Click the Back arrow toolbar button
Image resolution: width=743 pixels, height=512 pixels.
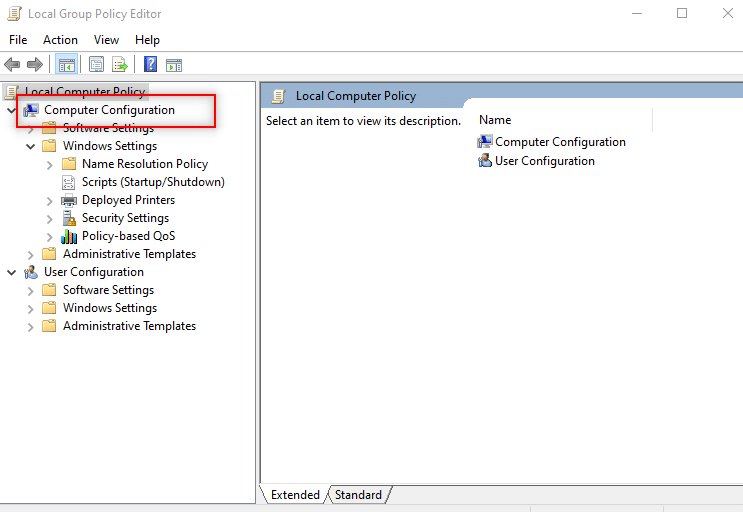12,64
